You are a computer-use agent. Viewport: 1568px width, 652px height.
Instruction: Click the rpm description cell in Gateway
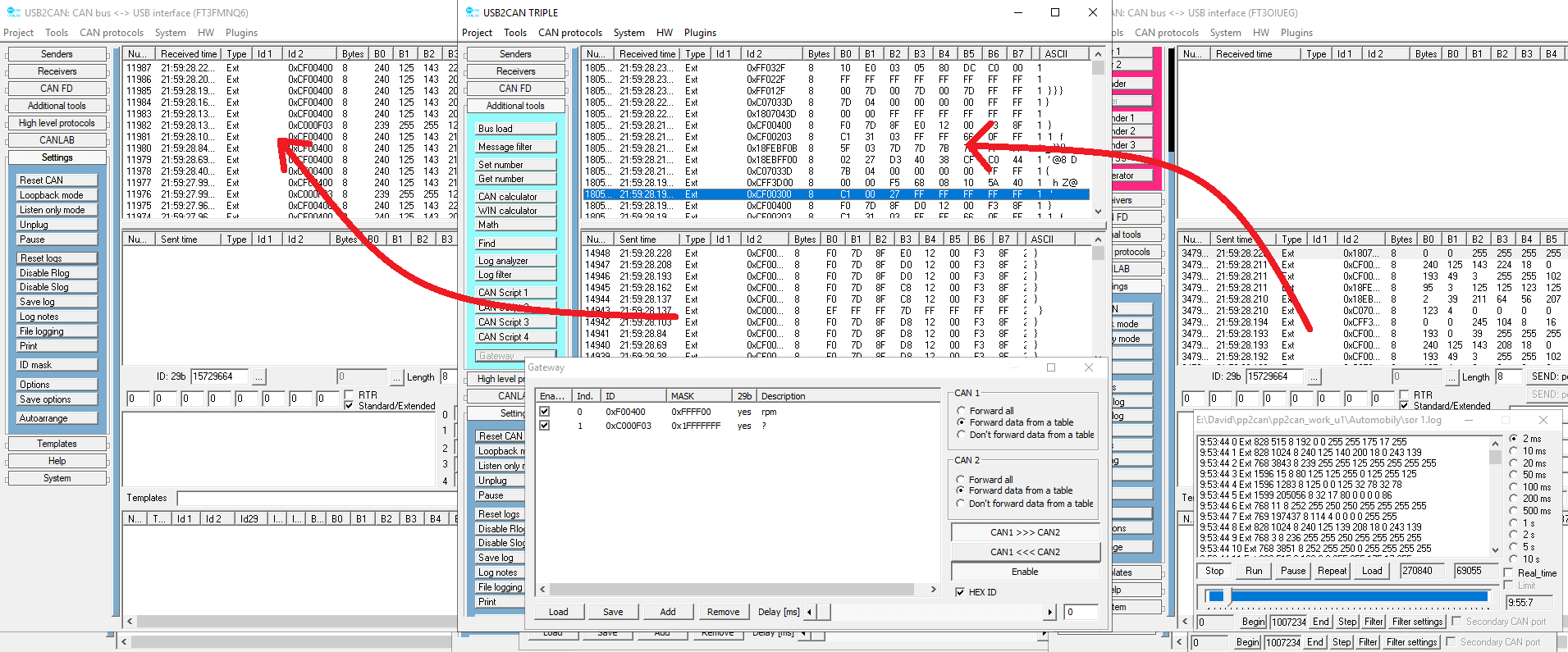pos(769,412)
